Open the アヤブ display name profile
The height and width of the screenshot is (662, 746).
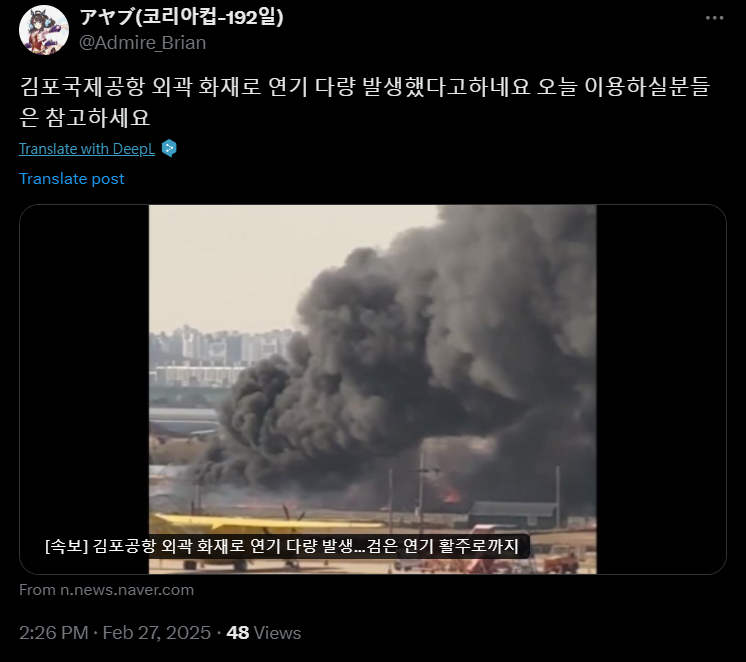tap(181, 17)
